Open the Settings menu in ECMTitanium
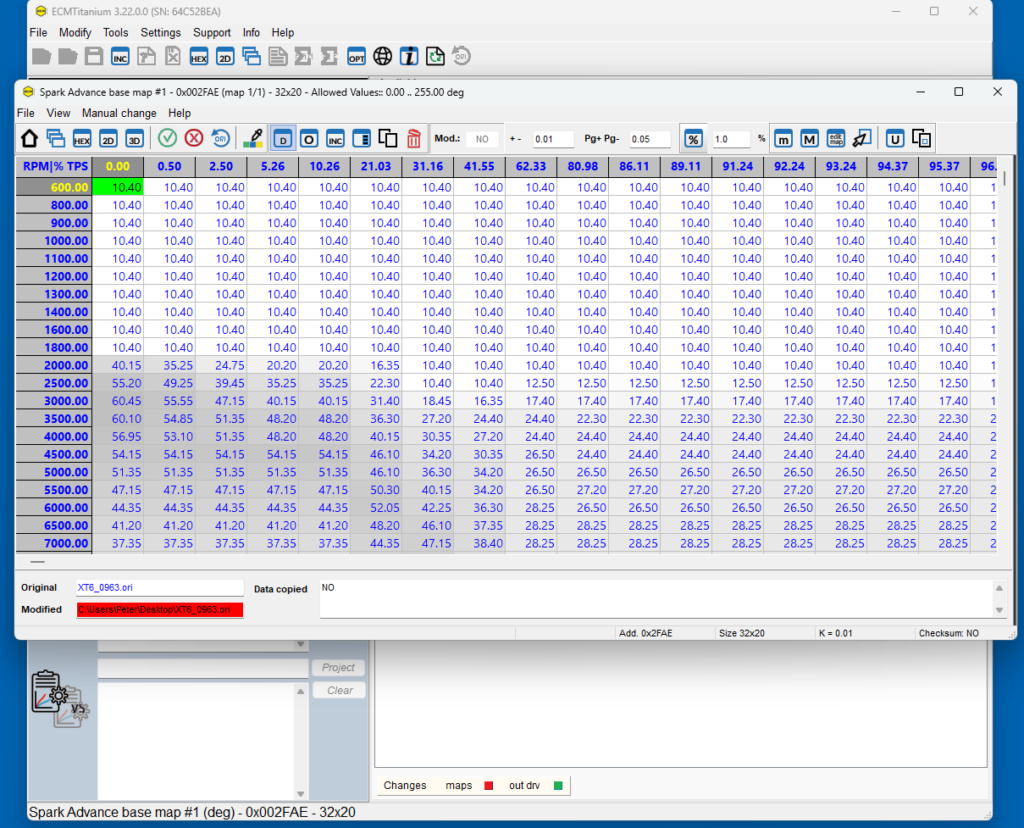Viewport: 1024px width, 828px height. tap(161, 33)
